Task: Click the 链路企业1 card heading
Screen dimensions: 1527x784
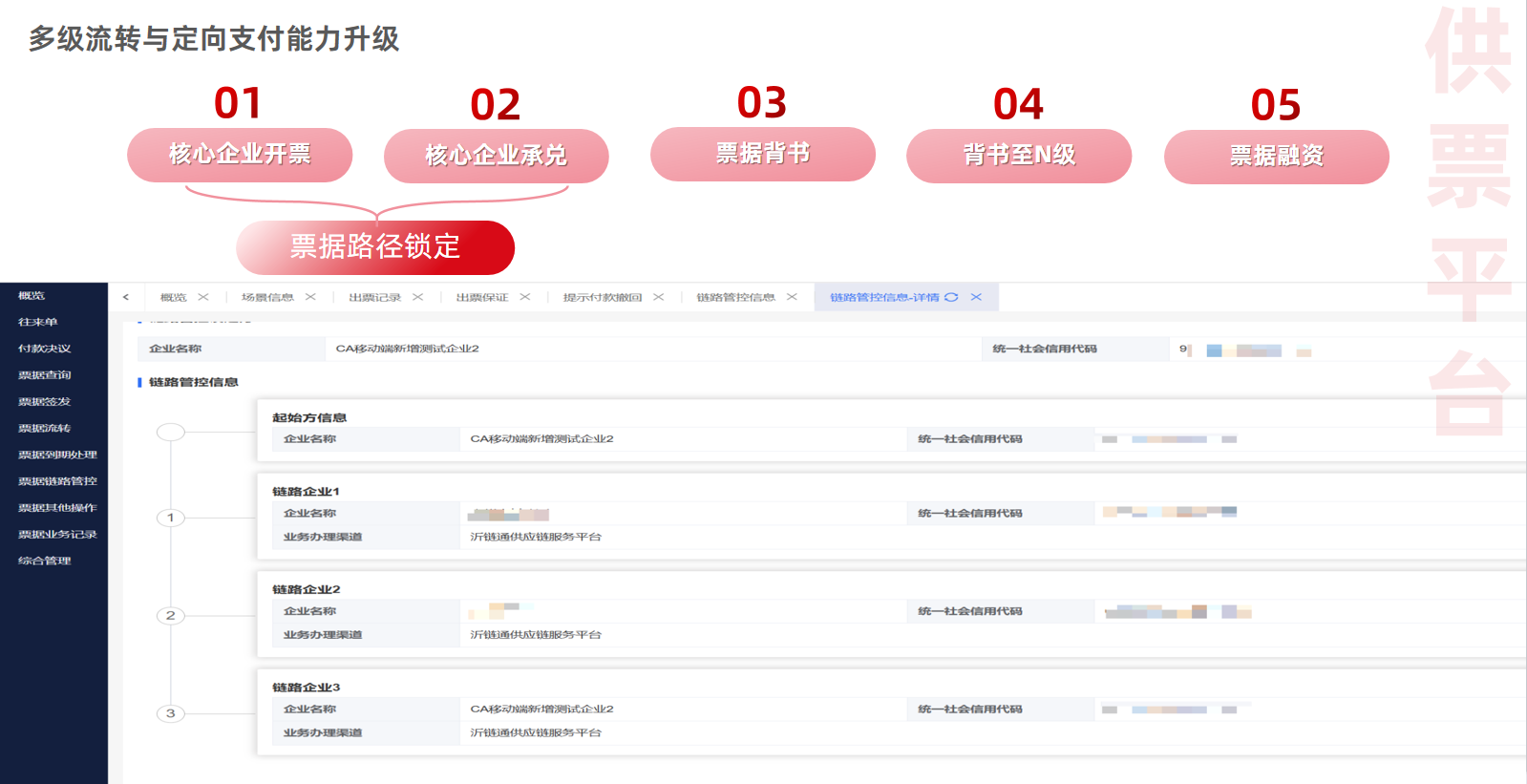Action: [x=306, y=492]
